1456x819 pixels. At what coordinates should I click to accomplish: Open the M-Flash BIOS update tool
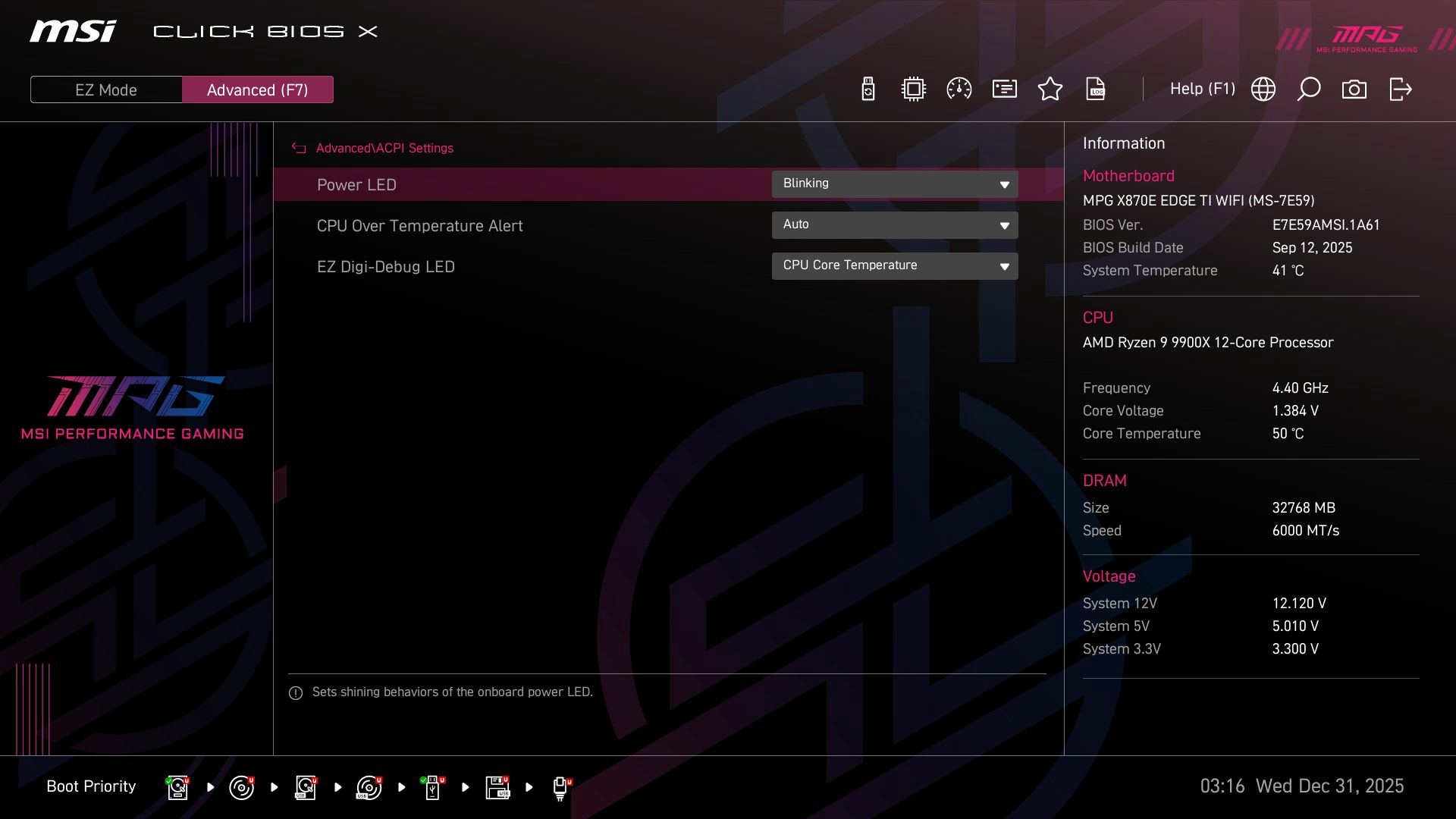867,89
